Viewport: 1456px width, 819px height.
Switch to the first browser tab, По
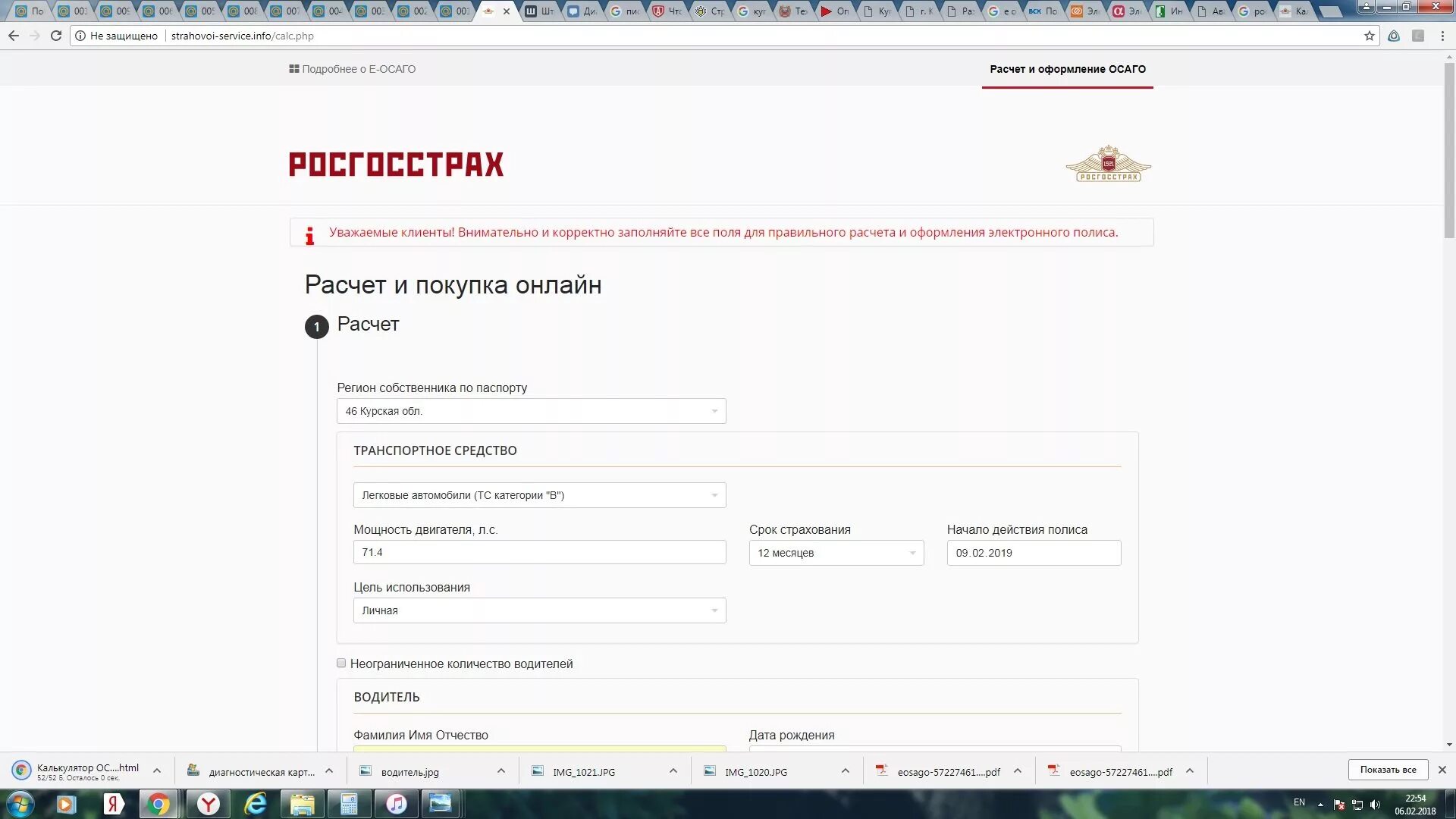(x=30, y=11)
